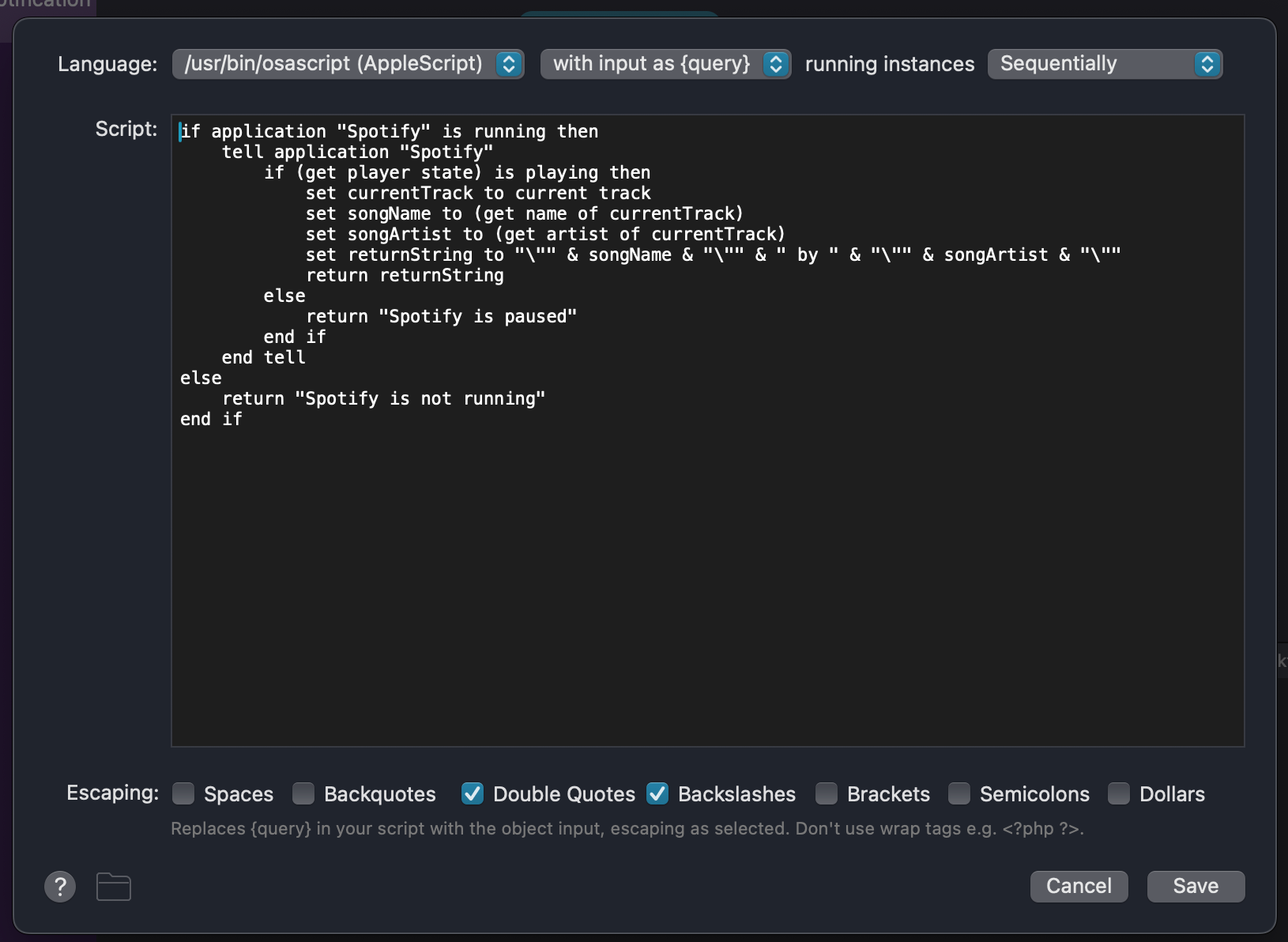Click the folder icon beside help

click(114, 887)
